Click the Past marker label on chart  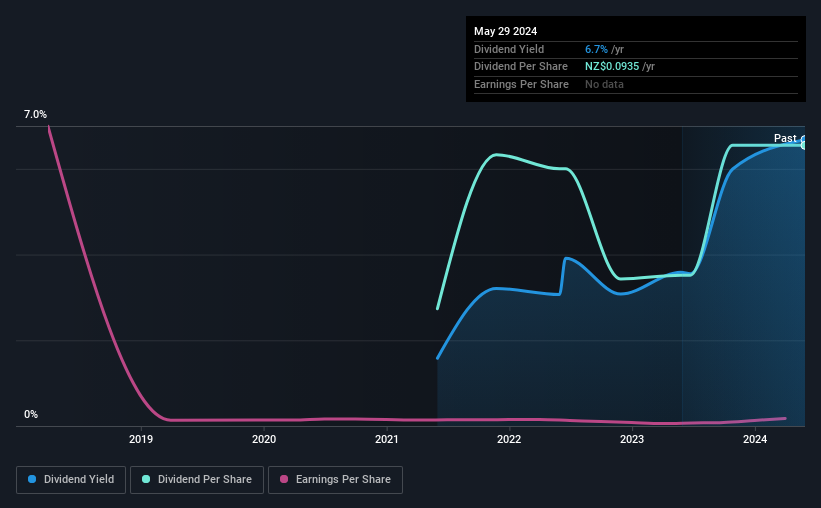pyautogui.click(x=785, y=138)
